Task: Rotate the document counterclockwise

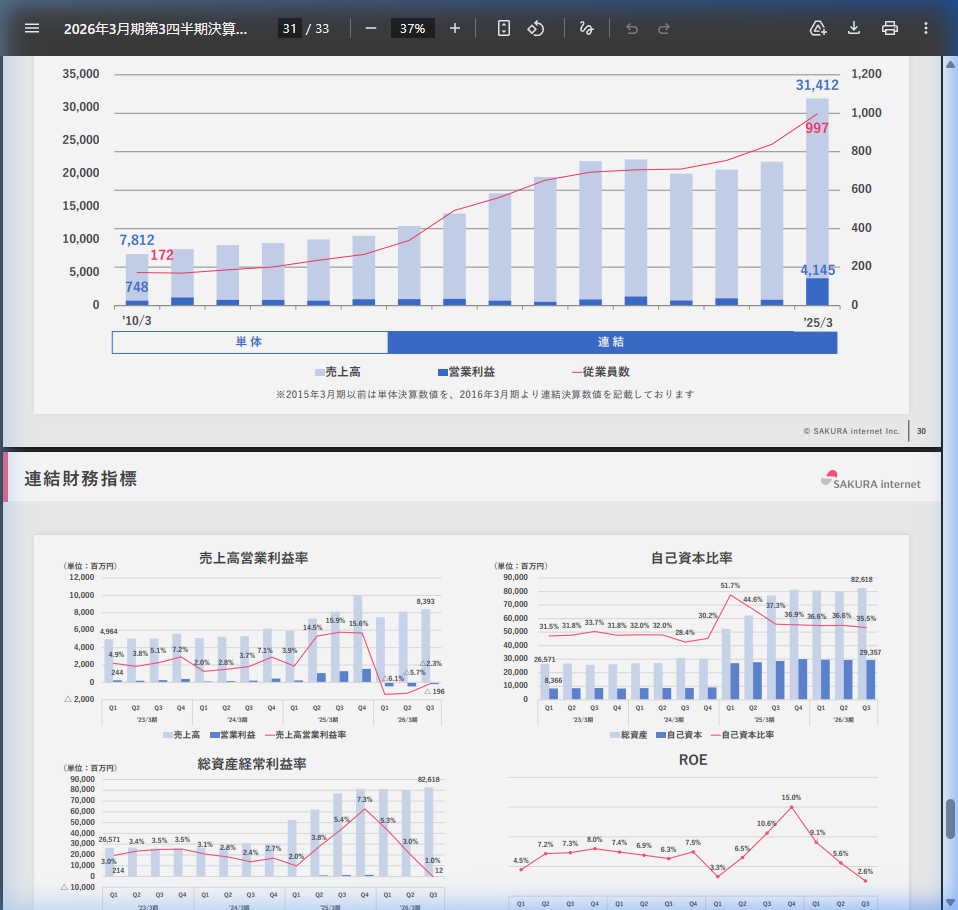Action: click(536, 28)
